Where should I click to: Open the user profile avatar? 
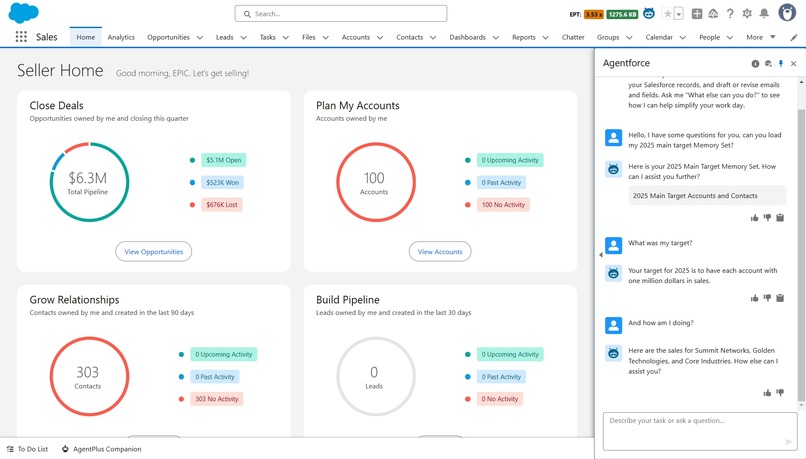click(x=787, y=13)
